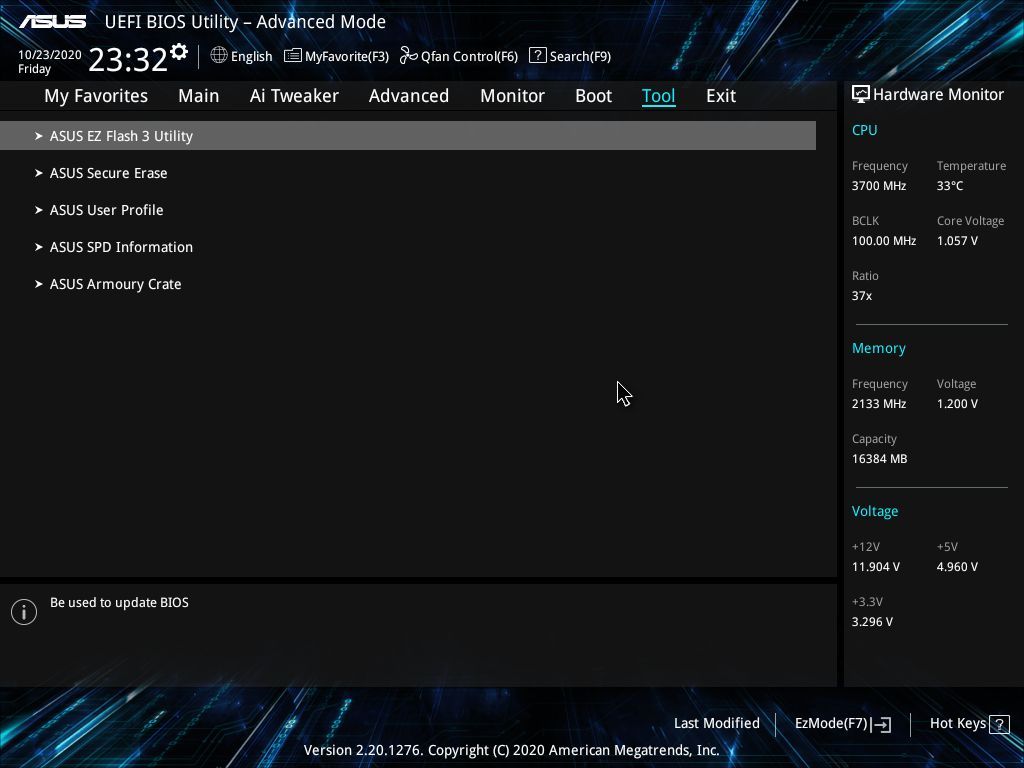
Task: Switch to the Main tab
Action: pos(199,96)
